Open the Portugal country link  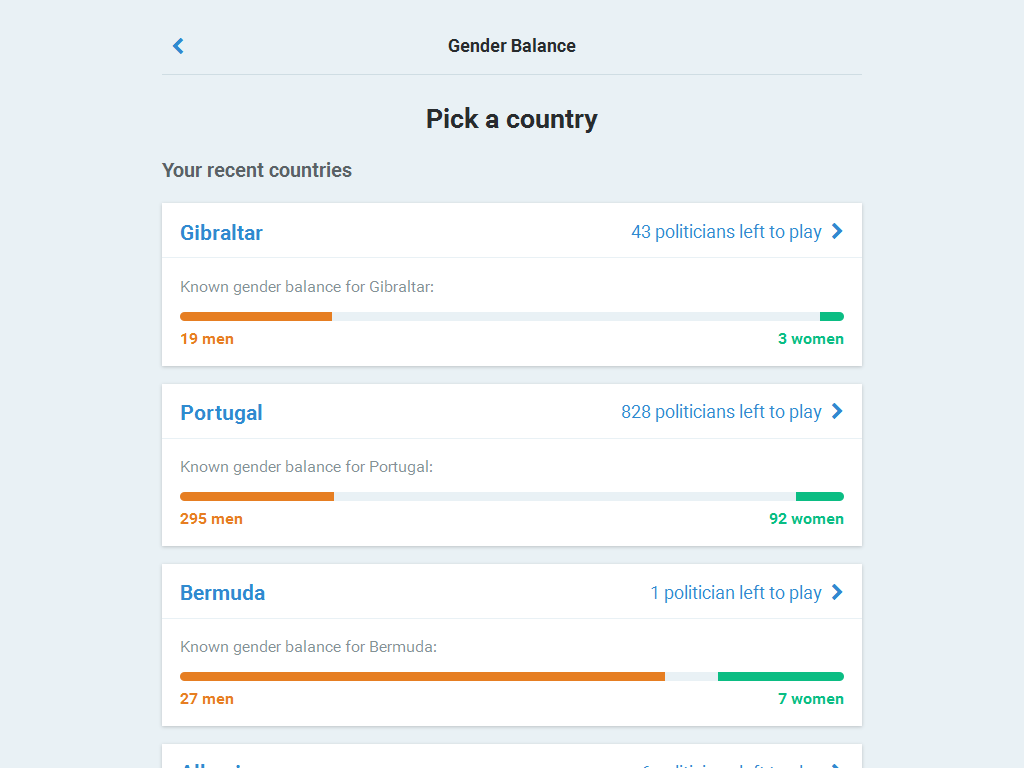221,413
